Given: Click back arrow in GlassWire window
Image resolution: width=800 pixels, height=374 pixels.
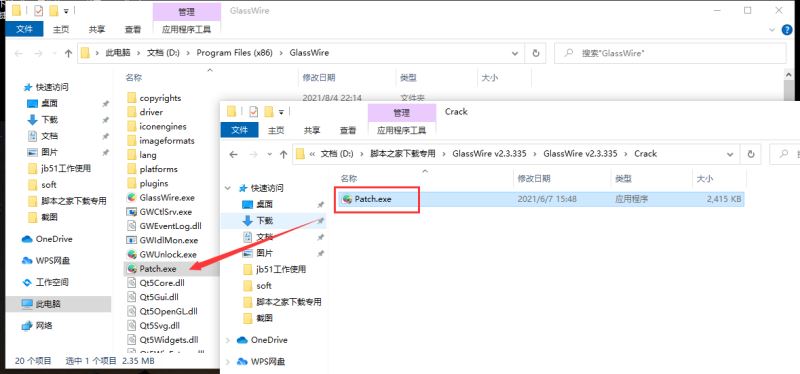Looking at the screenshot, I should (18, 53).
